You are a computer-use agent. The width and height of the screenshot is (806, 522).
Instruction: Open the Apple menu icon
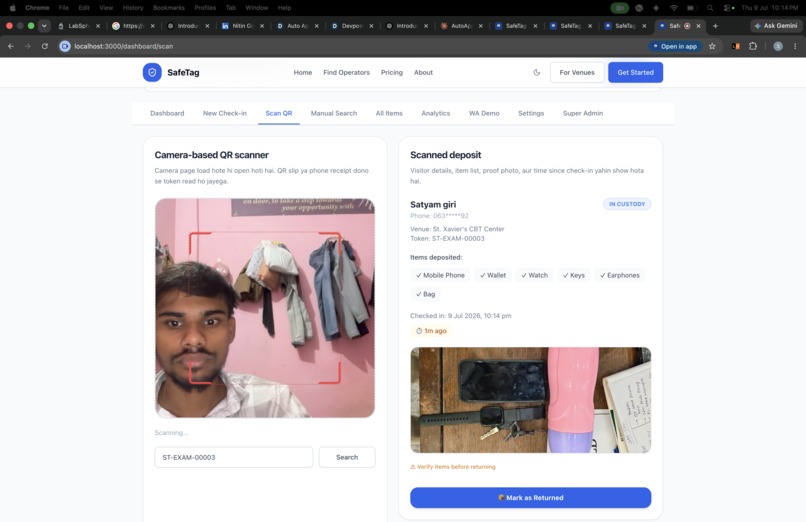(12, 8)
